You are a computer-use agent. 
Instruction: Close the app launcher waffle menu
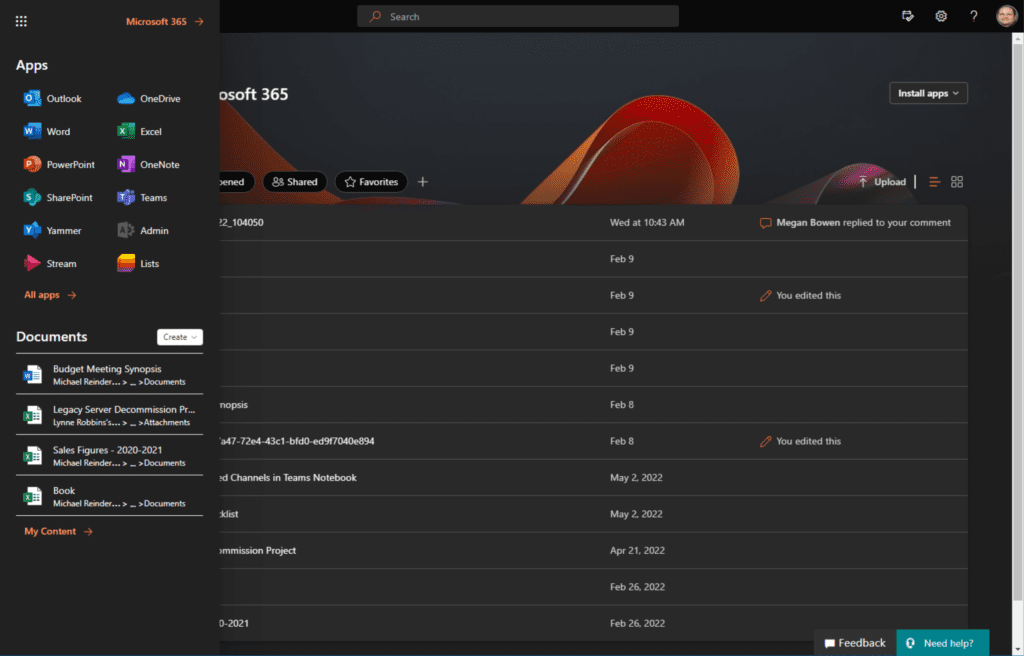tap(22, 21)
